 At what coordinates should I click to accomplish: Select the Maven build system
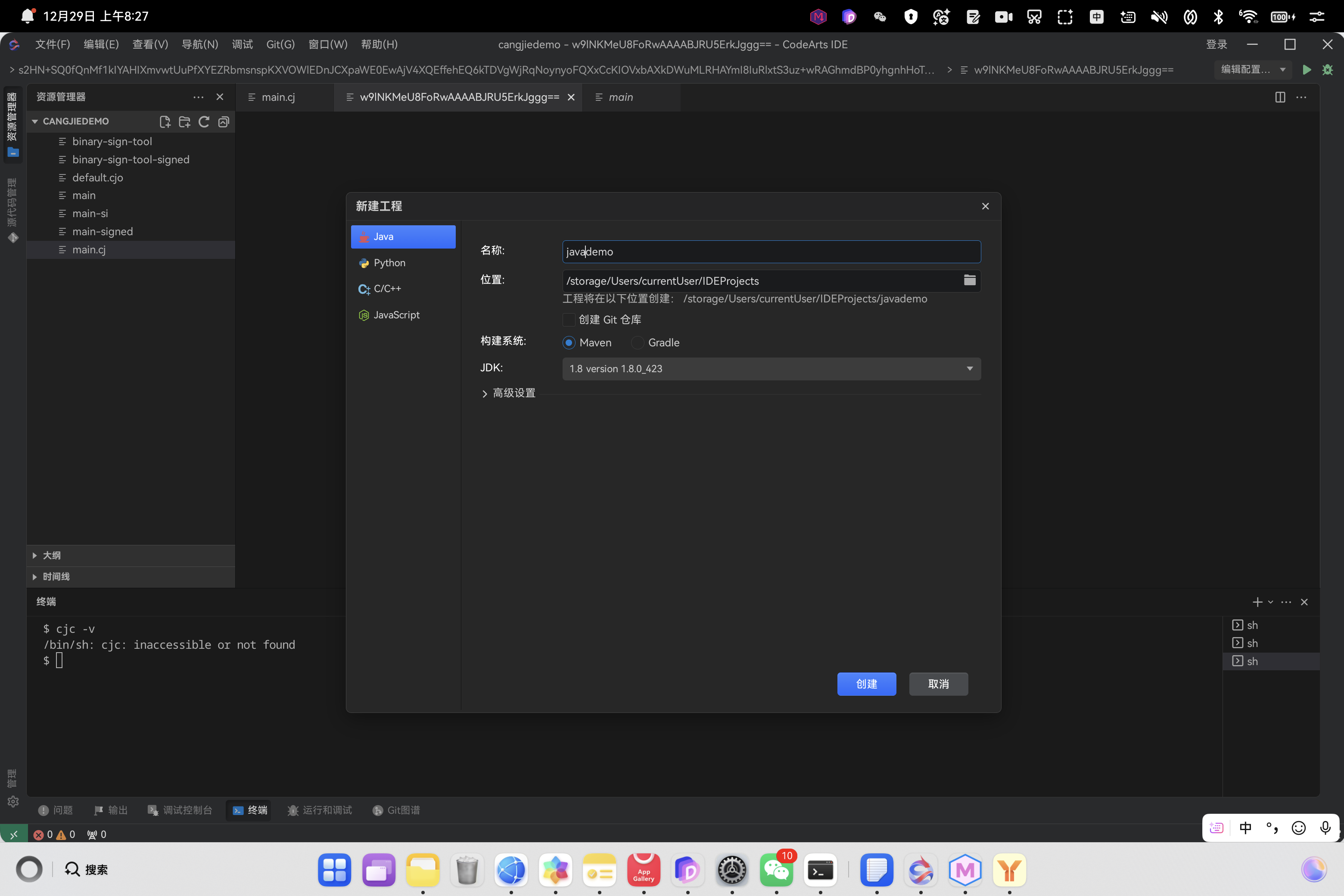[x=569, y=342]
